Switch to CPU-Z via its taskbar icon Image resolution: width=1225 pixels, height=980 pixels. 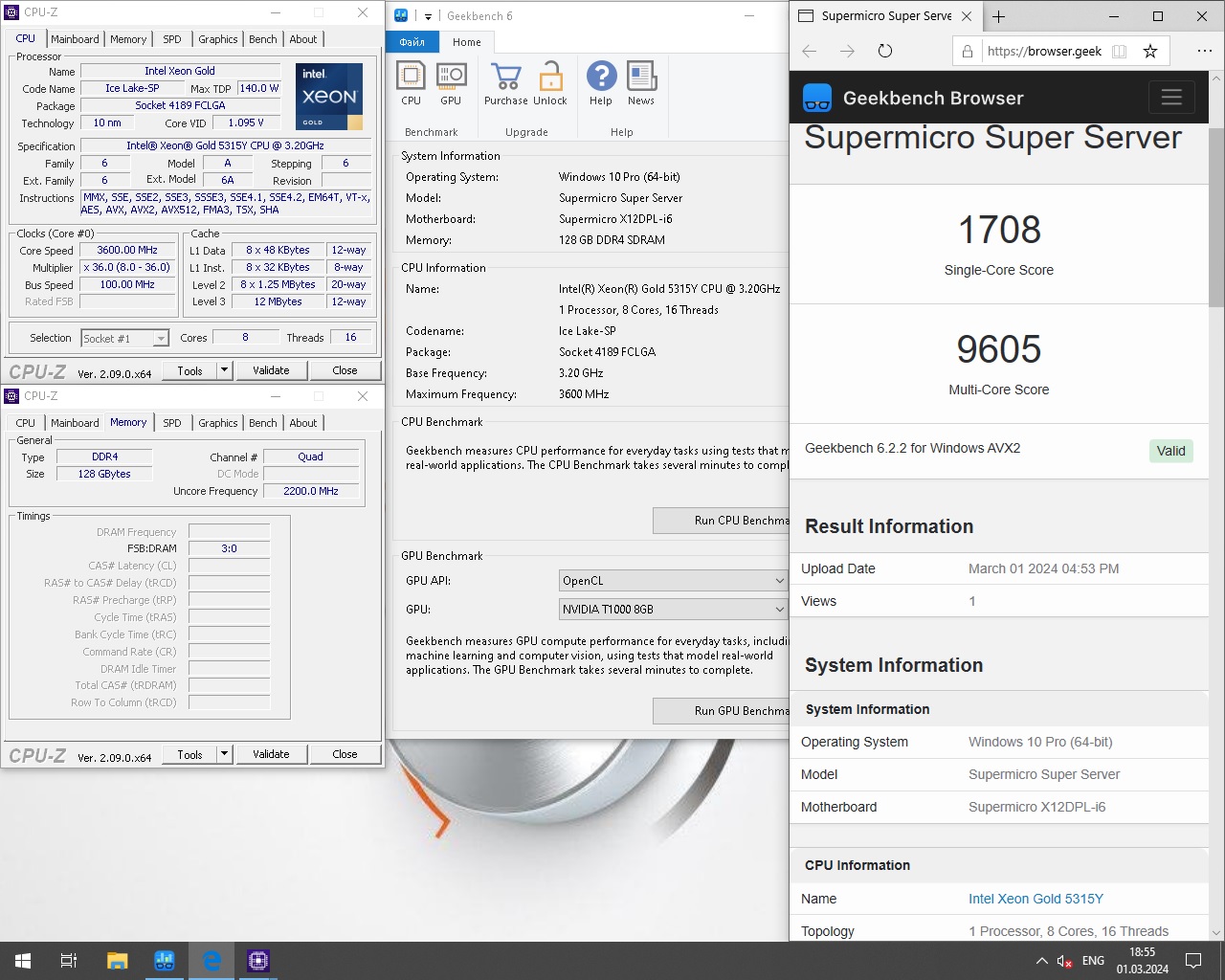(258, 961)
